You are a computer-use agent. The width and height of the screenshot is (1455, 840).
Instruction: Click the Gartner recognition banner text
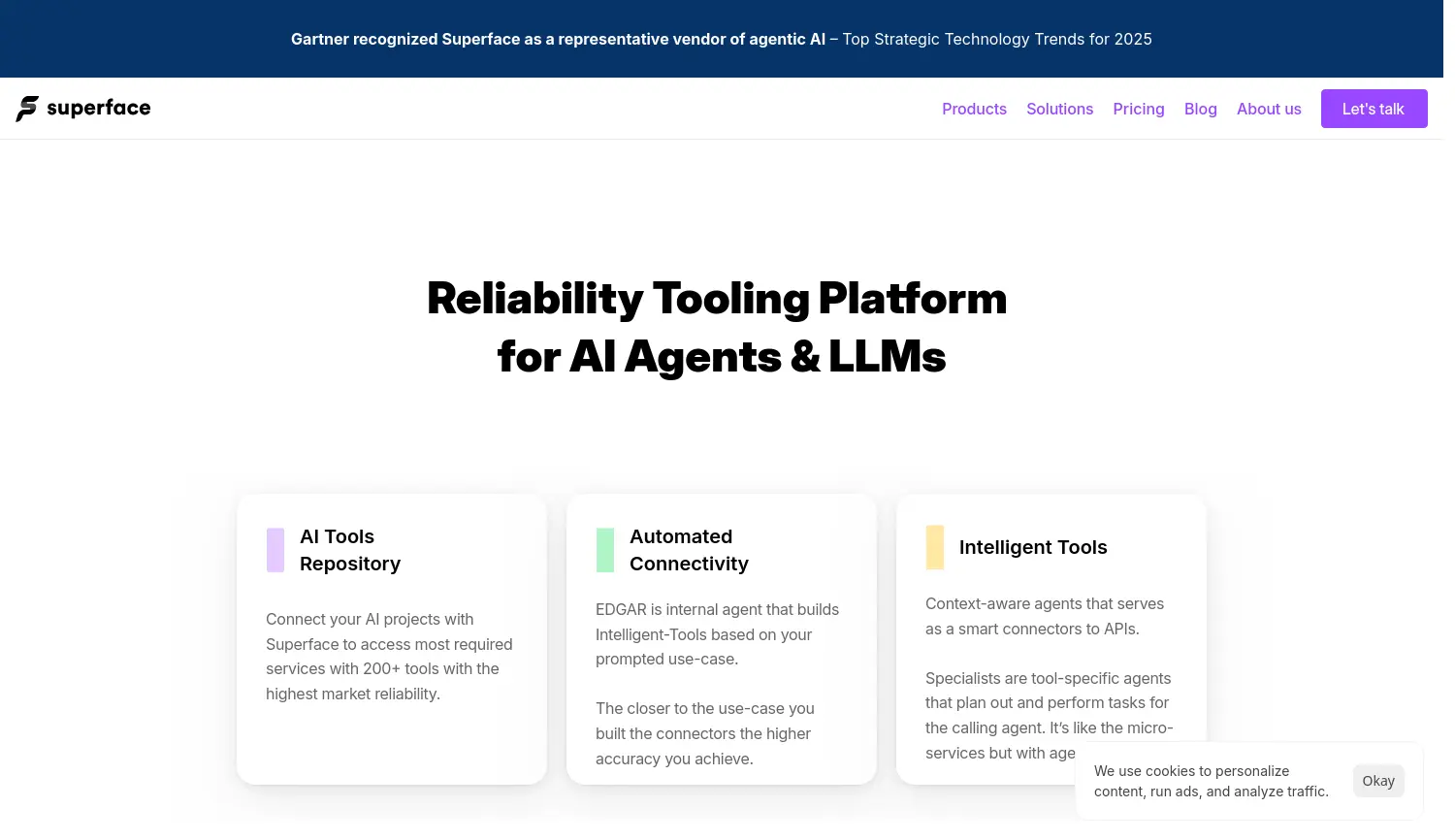[x=721, y=39]
